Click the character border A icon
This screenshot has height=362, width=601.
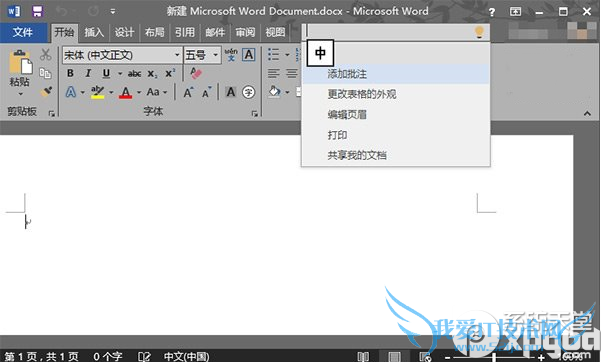[x=249, y=55]
